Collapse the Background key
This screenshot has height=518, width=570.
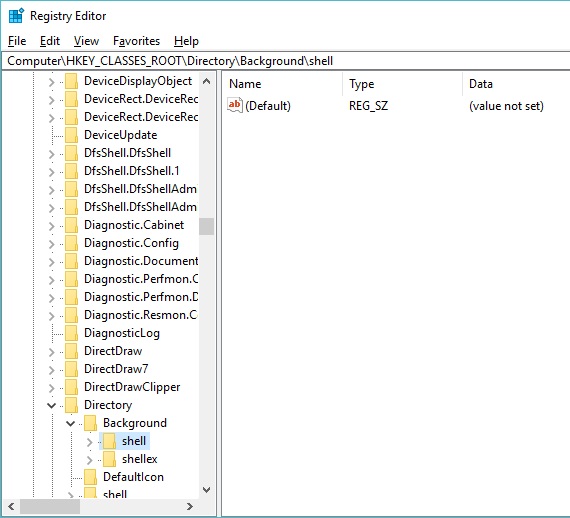[x=71, y=423]
